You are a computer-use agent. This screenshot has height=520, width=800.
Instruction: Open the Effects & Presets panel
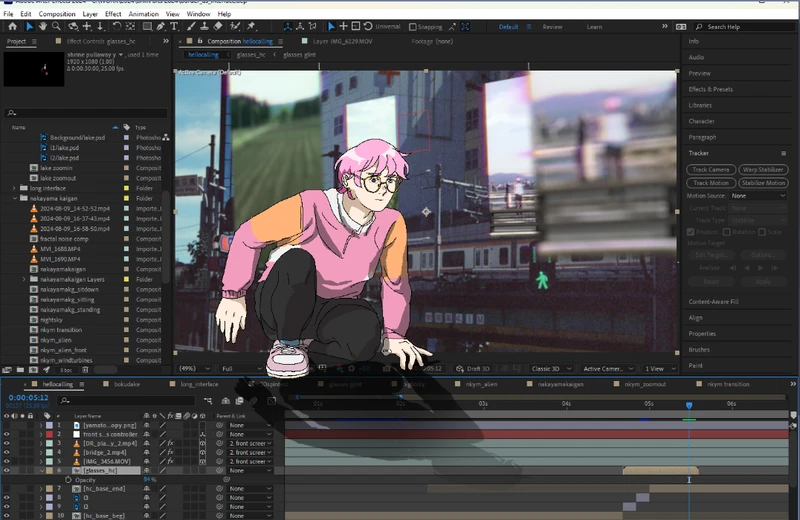(710, 89)
